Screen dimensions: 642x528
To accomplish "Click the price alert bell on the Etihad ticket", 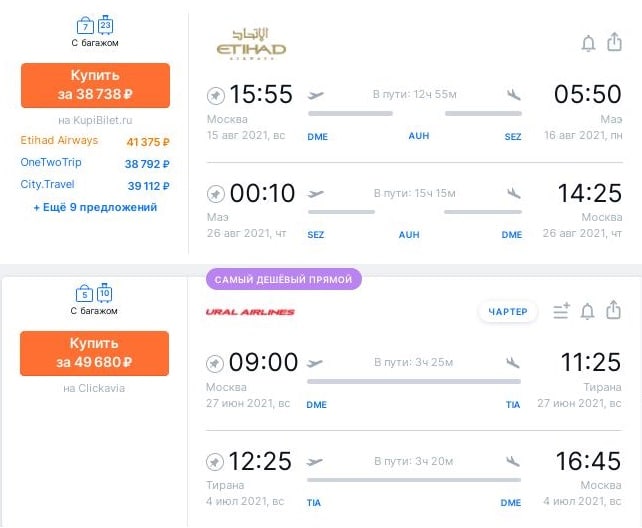I will click(x=588, y=43).
